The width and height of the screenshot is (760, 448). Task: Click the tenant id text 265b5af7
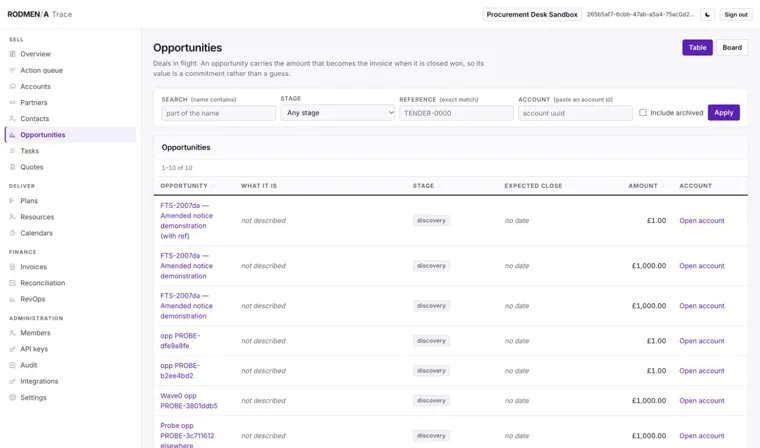(x=640, y=15)
